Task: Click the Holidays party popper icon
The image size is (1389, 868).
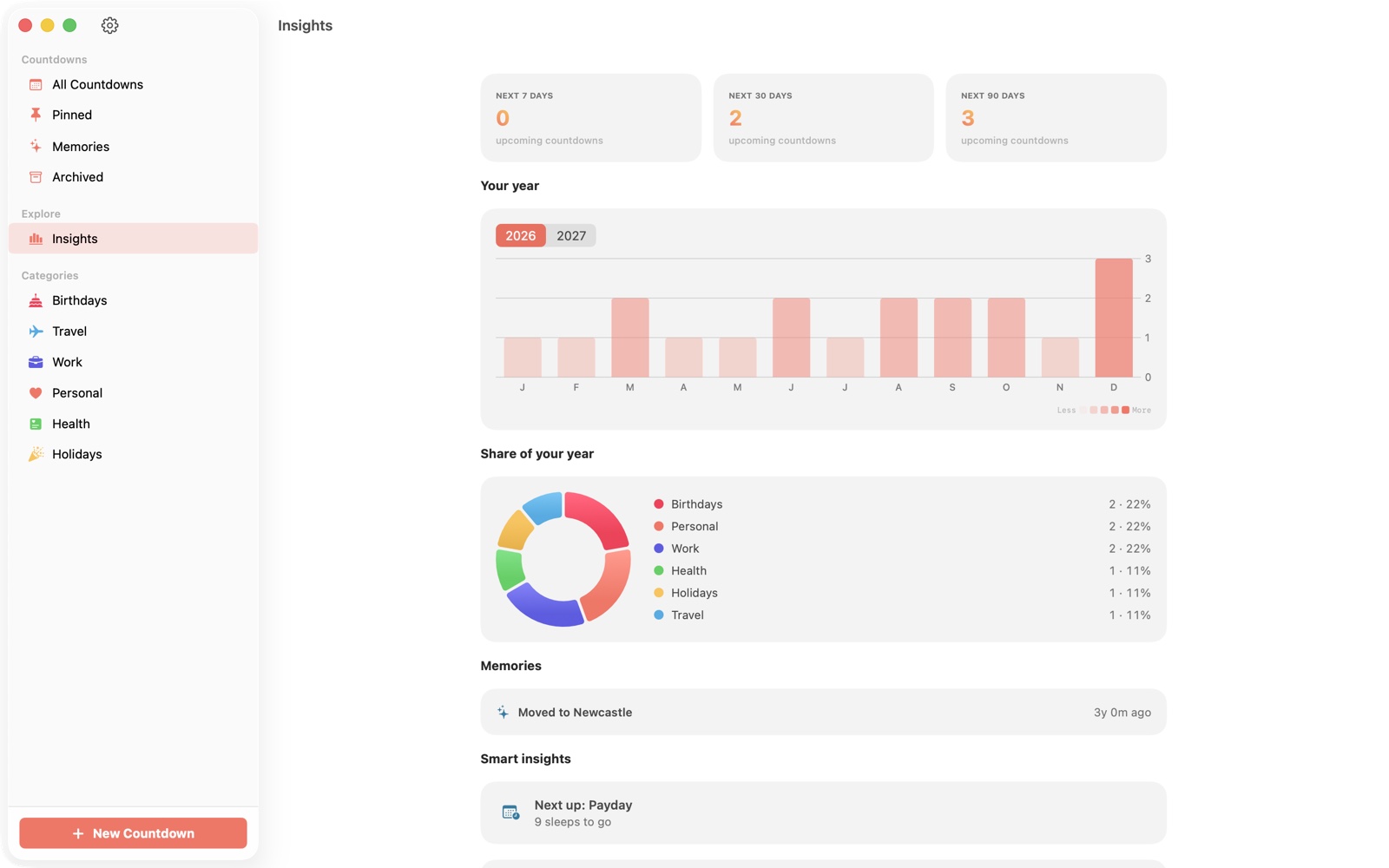Action: point(36,454)
